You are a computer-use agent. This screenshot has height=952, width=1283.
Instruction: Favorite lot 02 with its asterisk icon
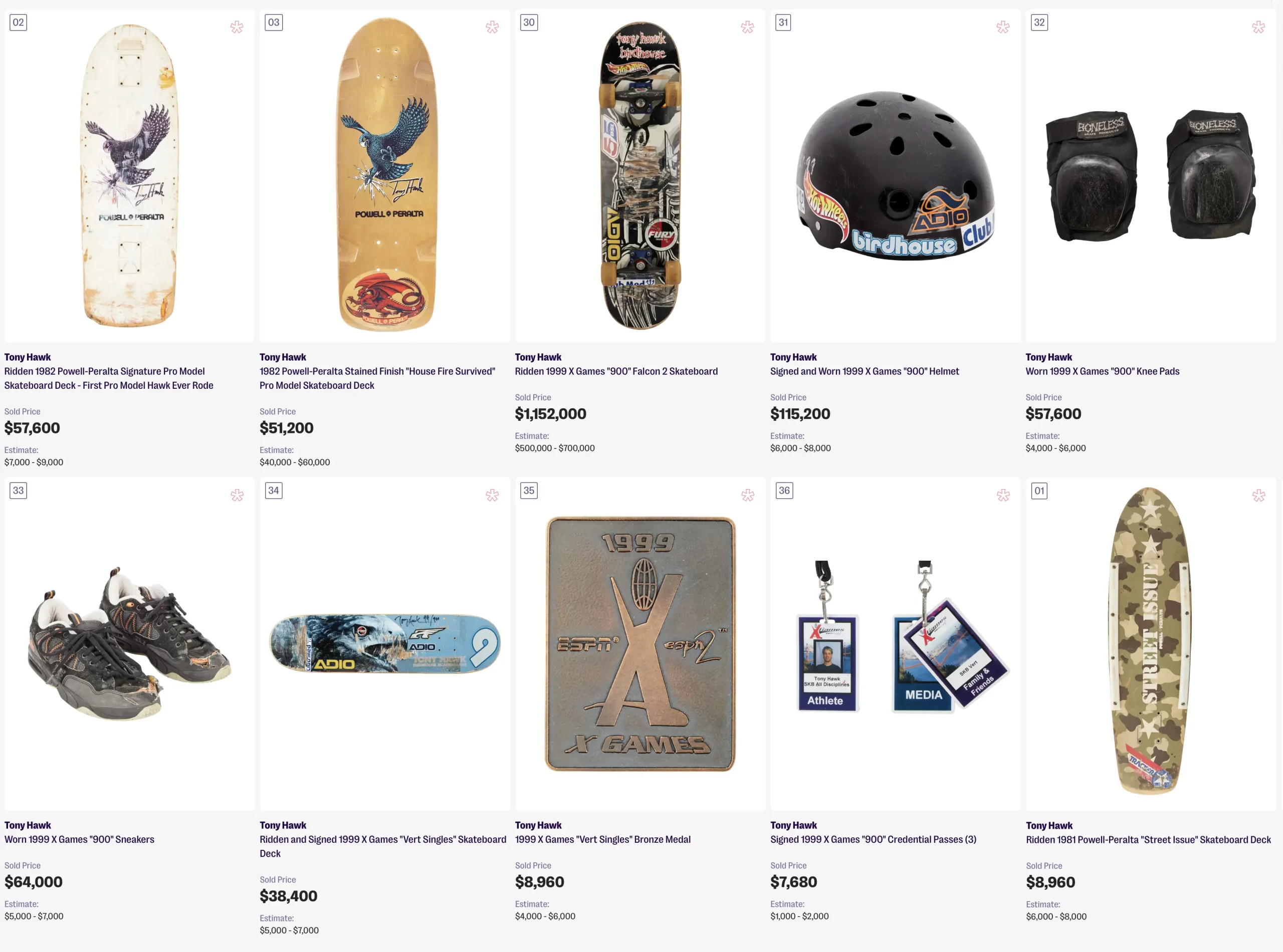point(237,27)
